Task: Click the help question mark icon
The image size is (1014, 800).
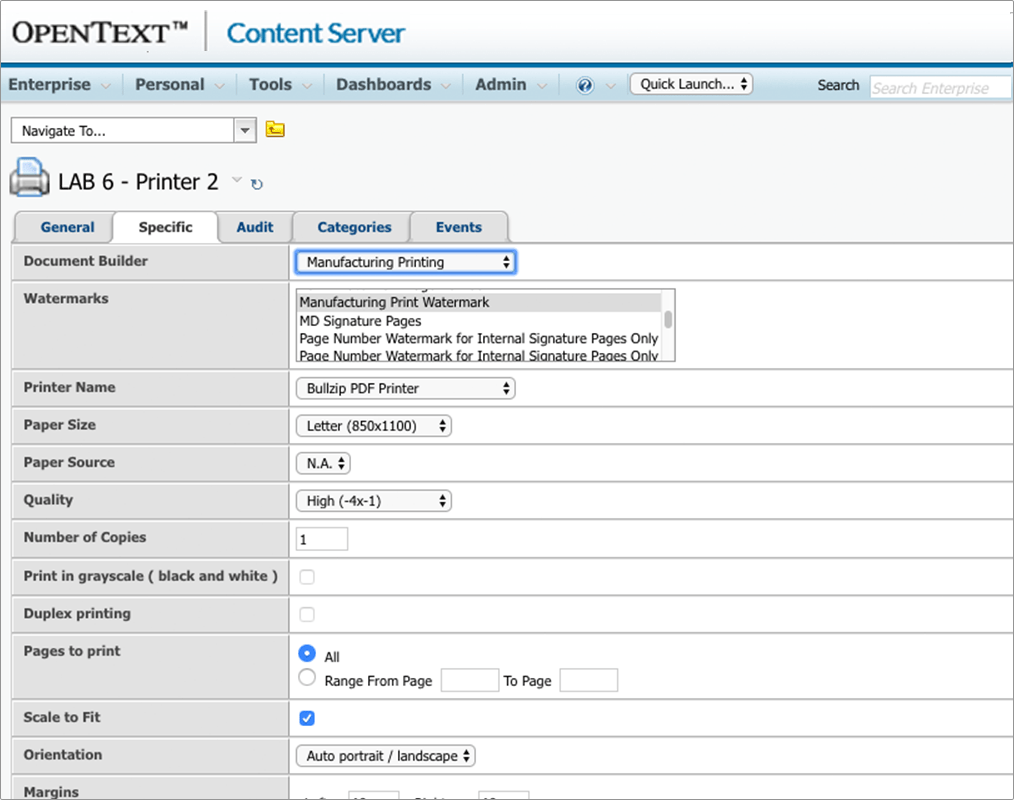Action: point(585,85)
